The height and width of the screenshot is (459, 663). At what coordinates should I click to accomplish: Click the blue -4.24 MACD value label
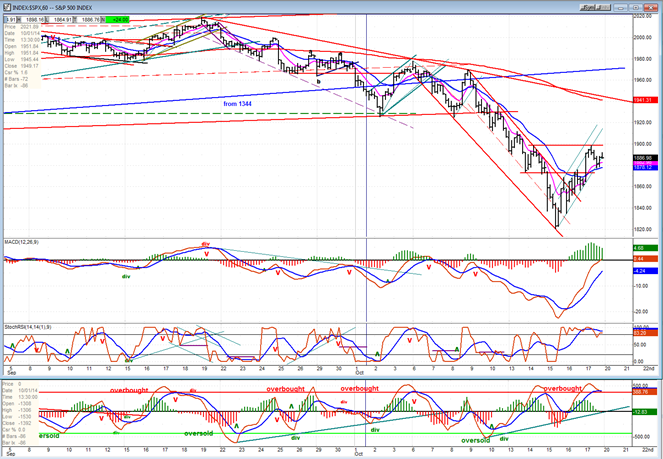644,270
